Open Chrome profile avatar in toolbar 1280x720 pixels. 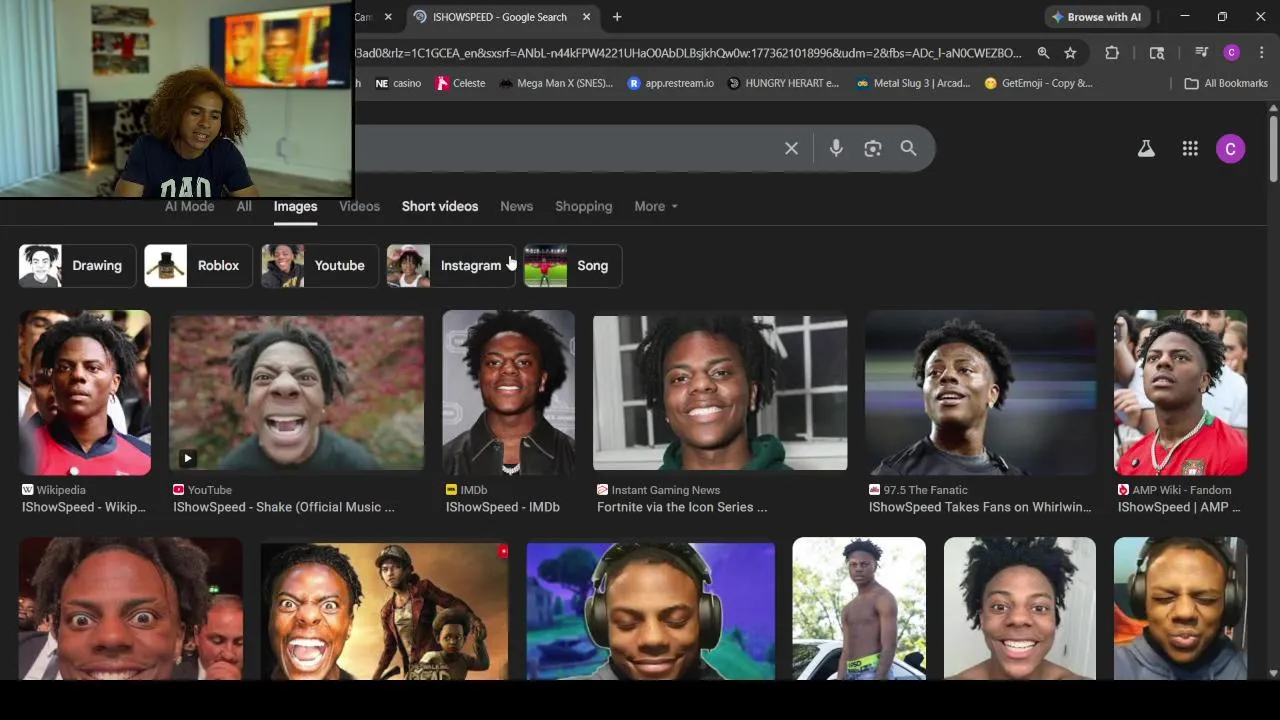(x=1232, y=53)
